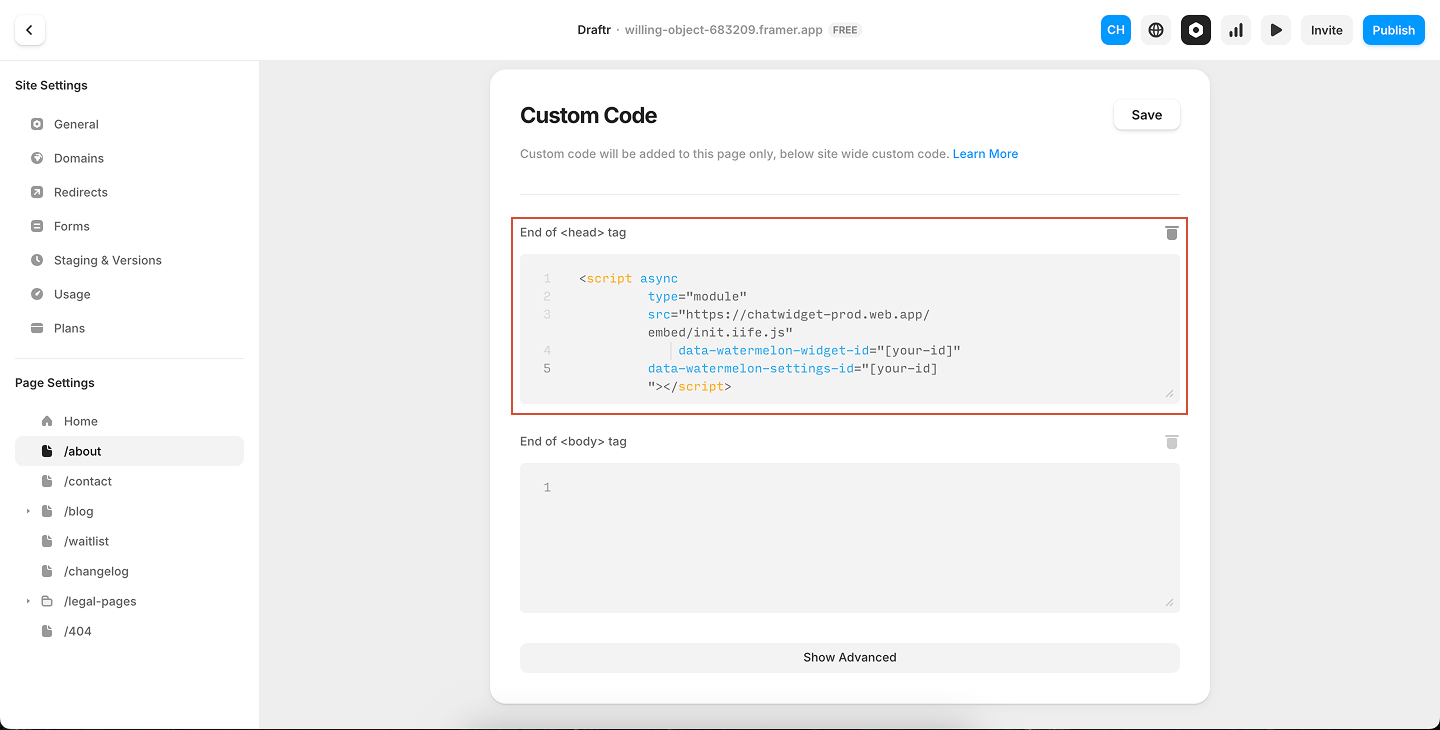The width and height of the screenshot is (1440, 730).
Task: Open Plans settings
Action: (129, 328)
